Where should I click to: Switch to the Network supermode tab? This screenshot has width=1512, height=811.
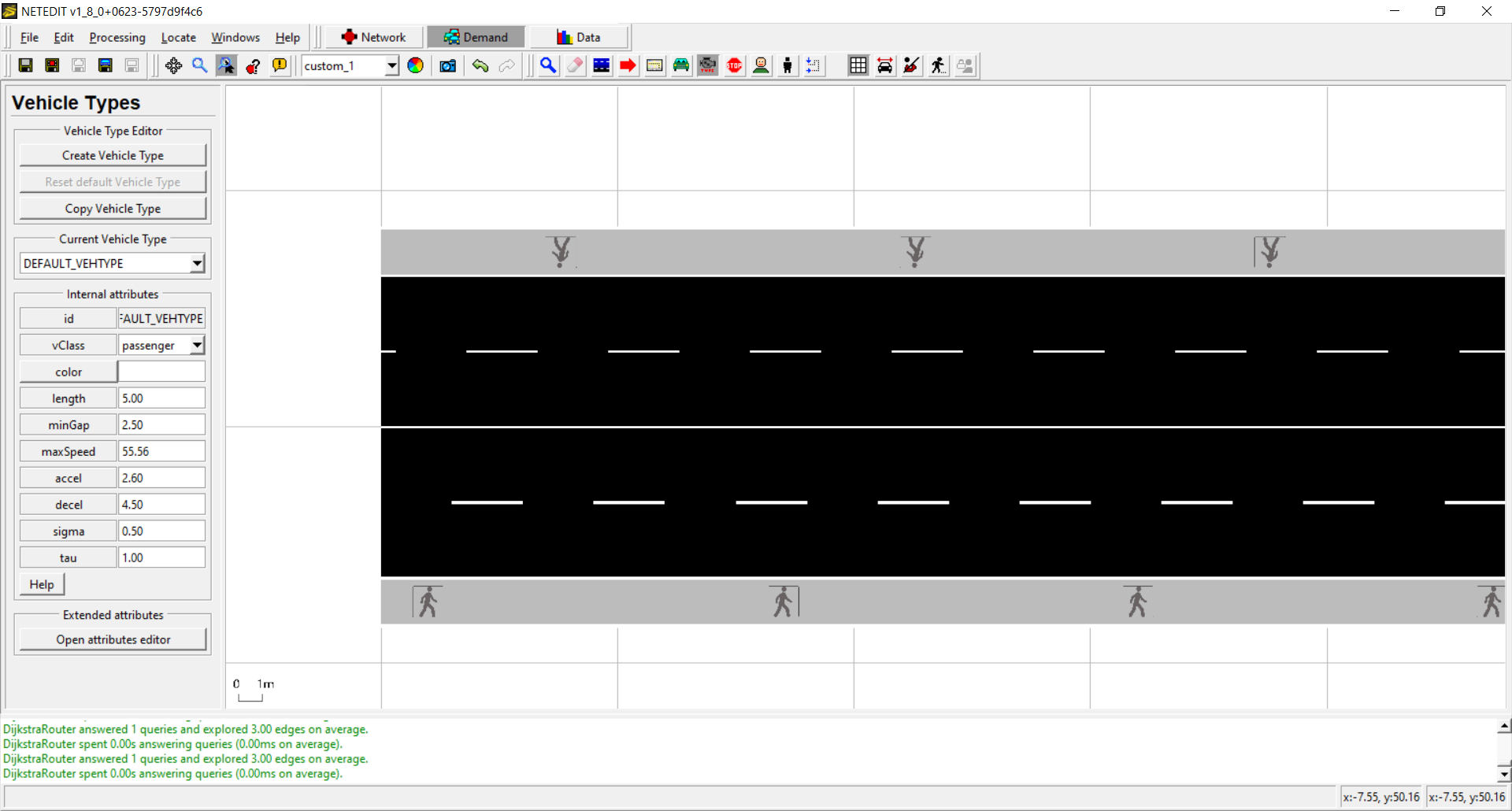373,37
